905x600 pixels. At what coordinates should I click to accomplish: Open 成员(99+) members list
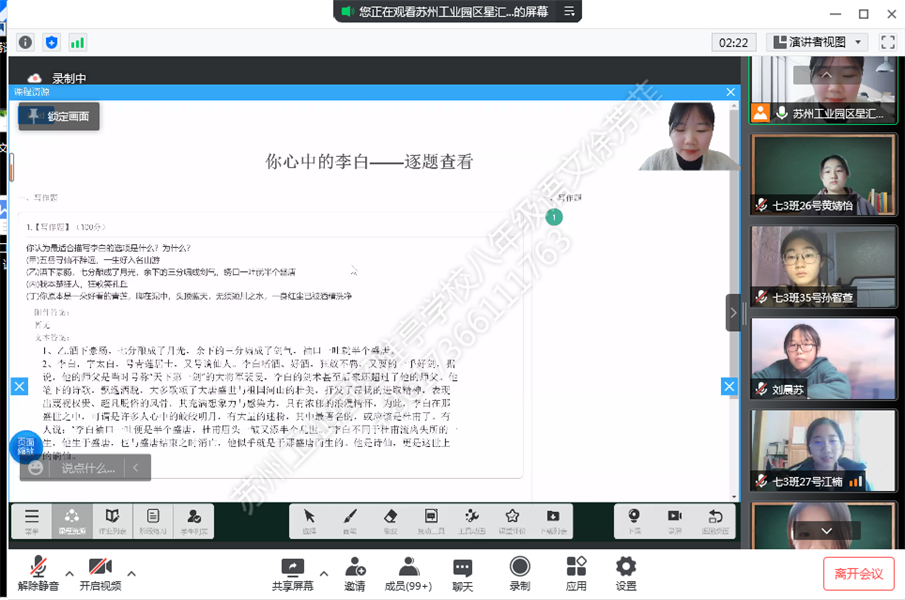[x=409, y=573]
